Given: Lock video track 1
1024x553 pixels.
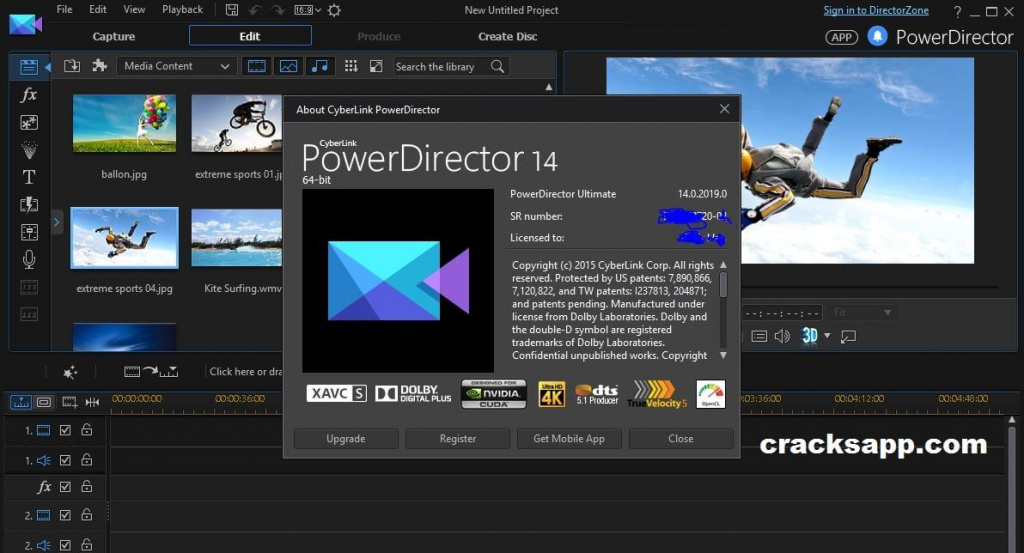Looking at the screenshot, I should (x=86, y=430).
